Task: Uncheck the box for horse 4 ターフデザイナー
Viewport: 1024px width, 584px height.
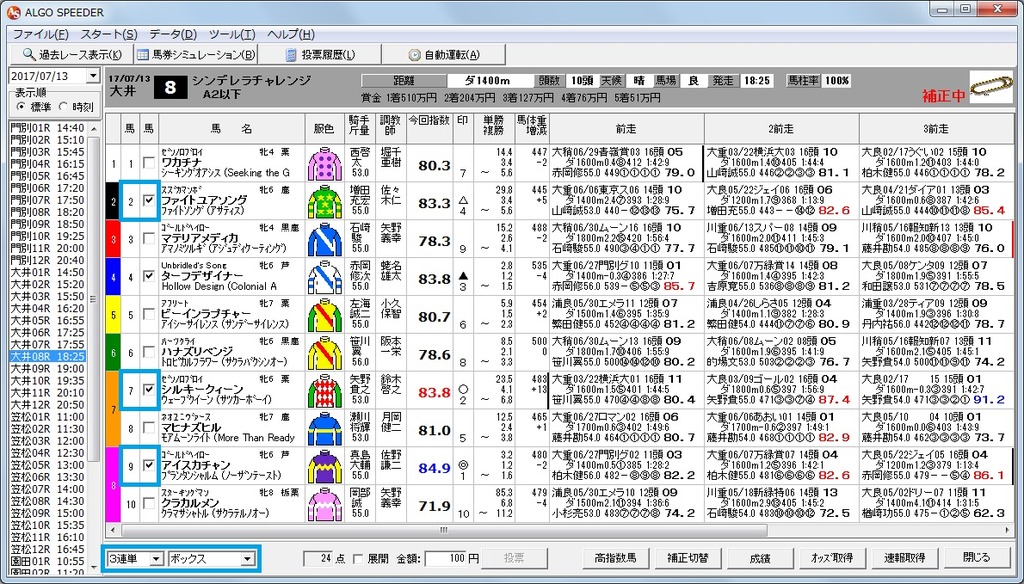Action: [x=149, y=276]
